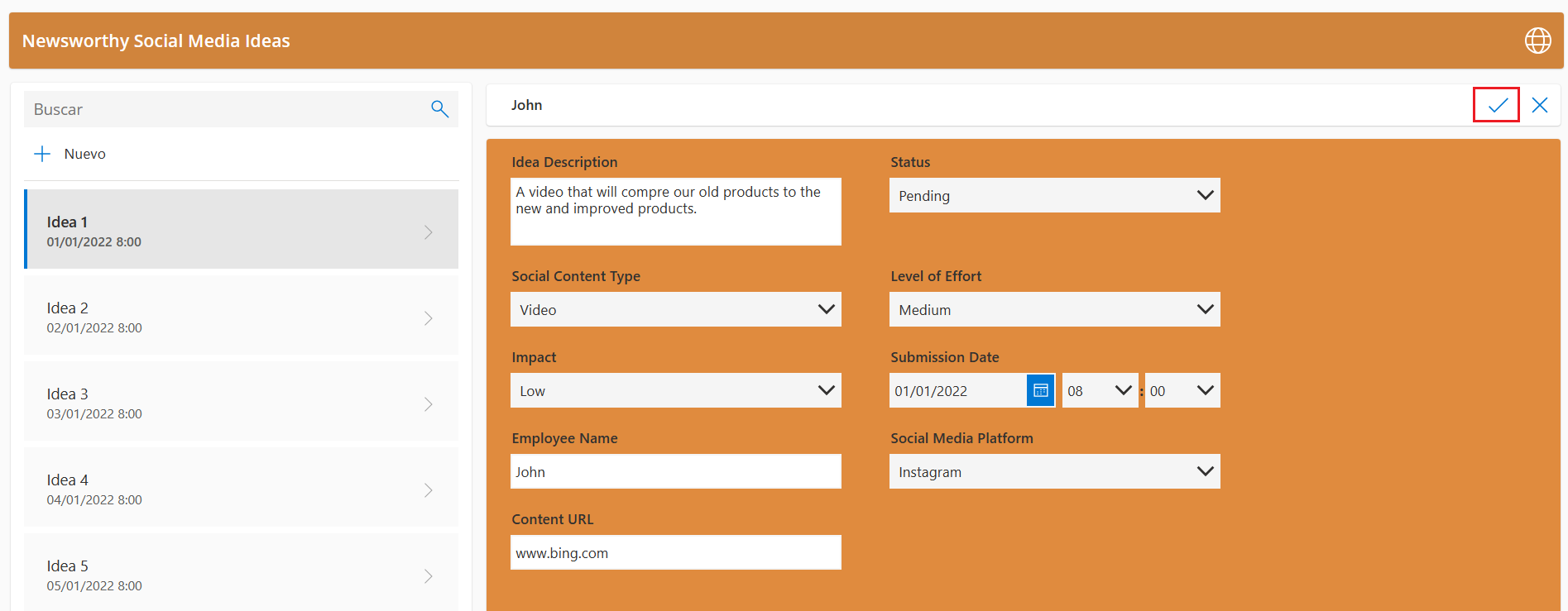Screen dimensions: 1568x611
Task: Expand the Social Media Platform dropdown
Action: (x=1055, y=471)
